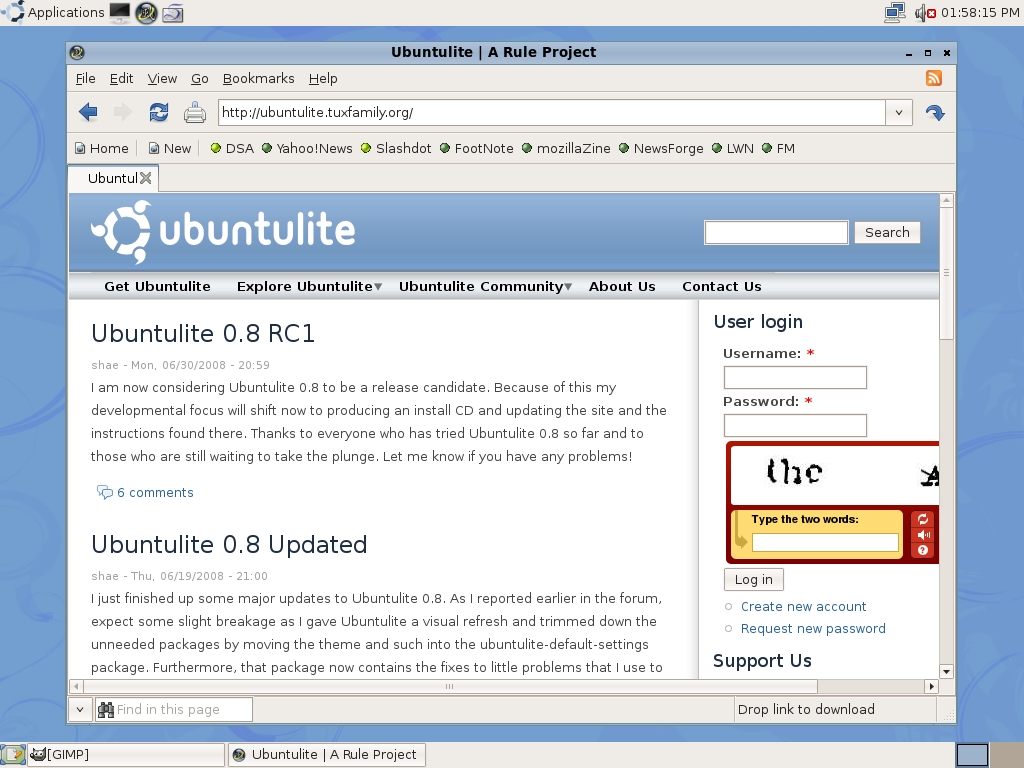Open the NewsForge smart bookmark
This screenshot has width=1024, height=768.
pos(661,148)
